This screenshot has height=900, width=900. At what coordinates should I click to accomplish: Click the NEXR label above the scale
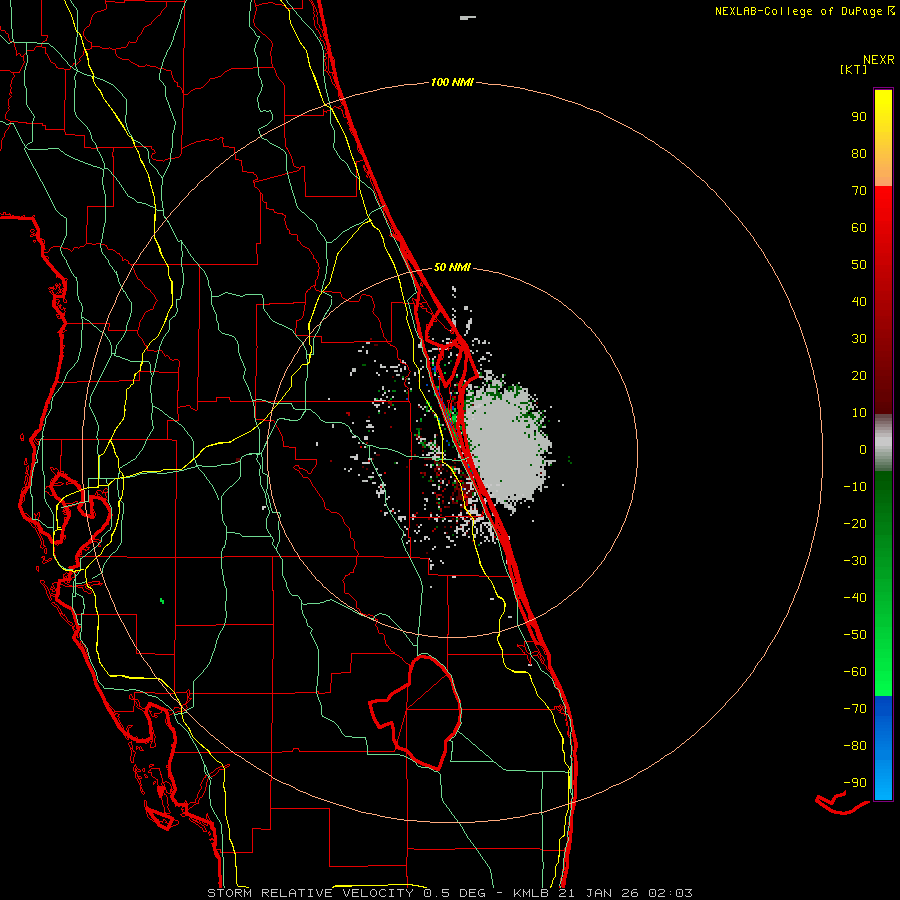tap(879, 60)
